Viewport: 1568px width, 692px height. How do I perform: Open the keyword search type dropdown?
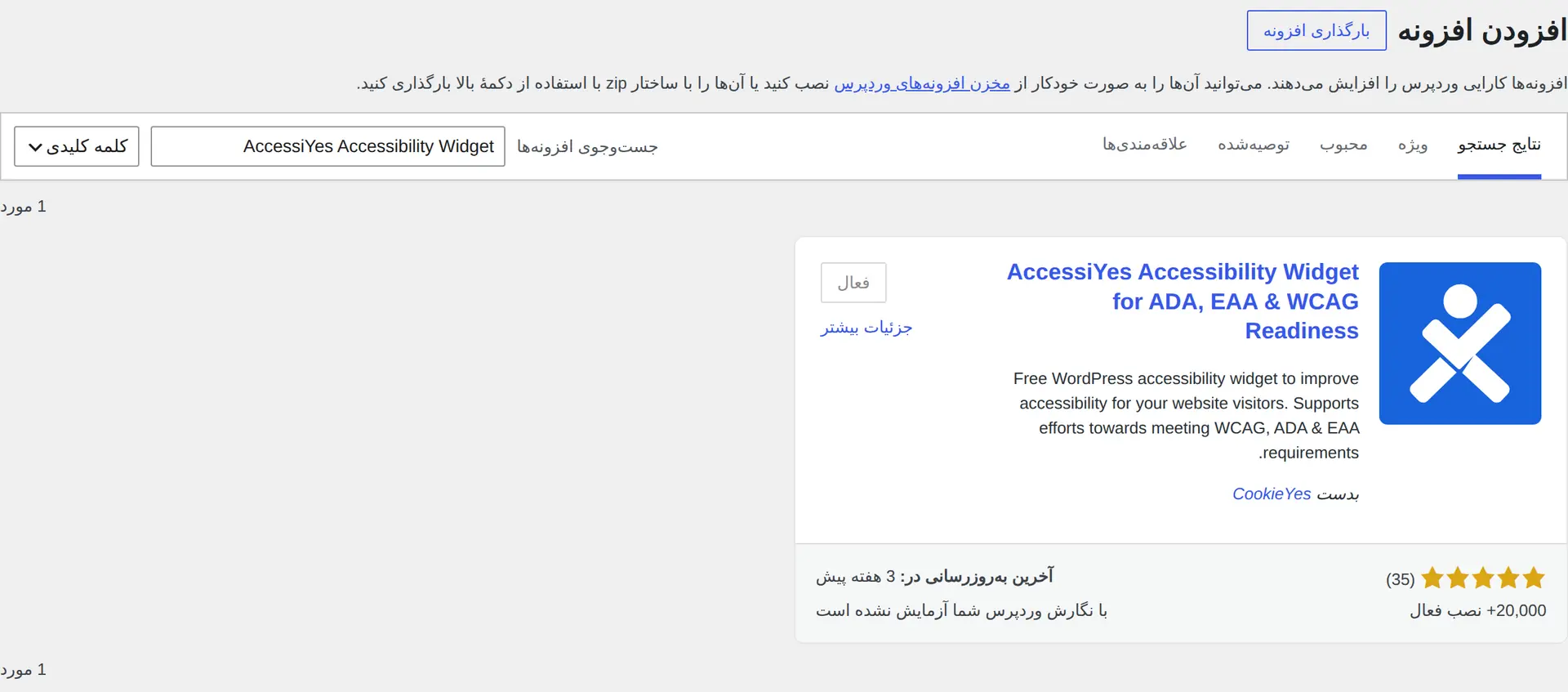coord(77,146)
